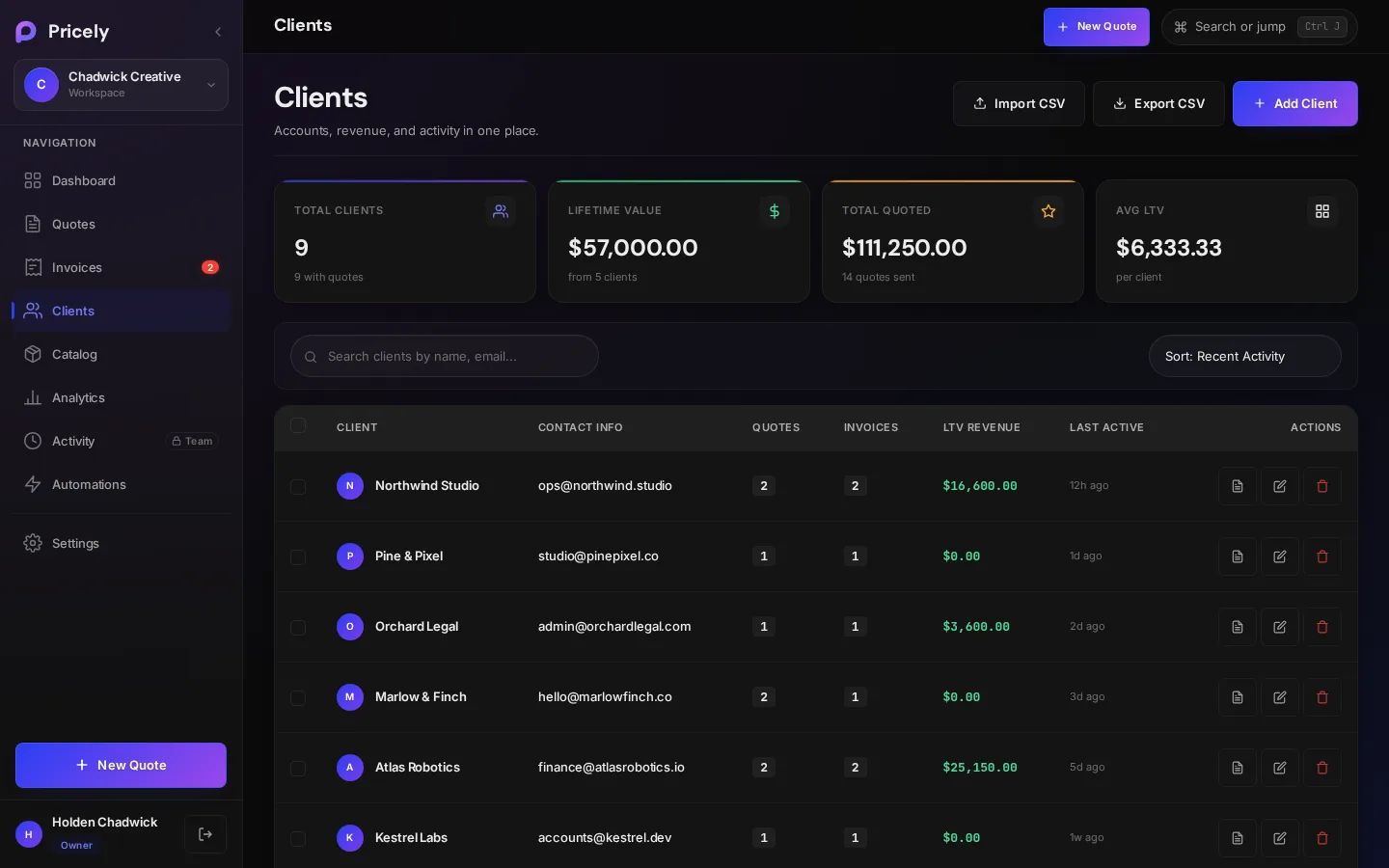Edit the Marlow & Finch client

pyautogui.click(x=1279, y=697)
